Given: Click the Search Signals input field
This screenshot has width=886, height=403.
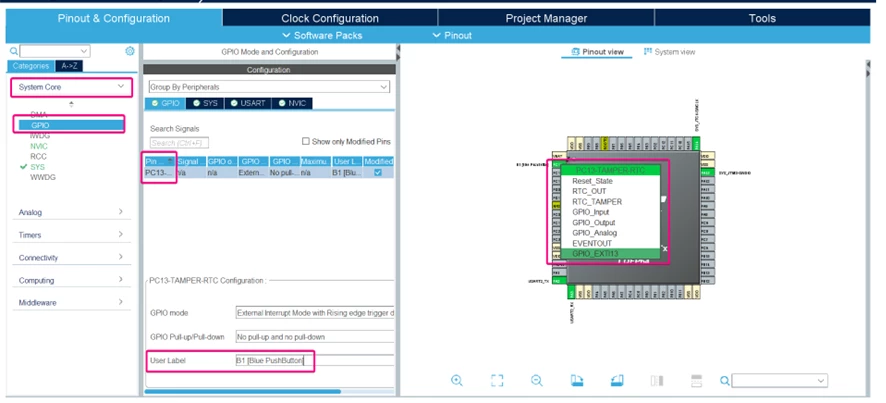Looking at the screenshot, I should click(x=180, y=143).
